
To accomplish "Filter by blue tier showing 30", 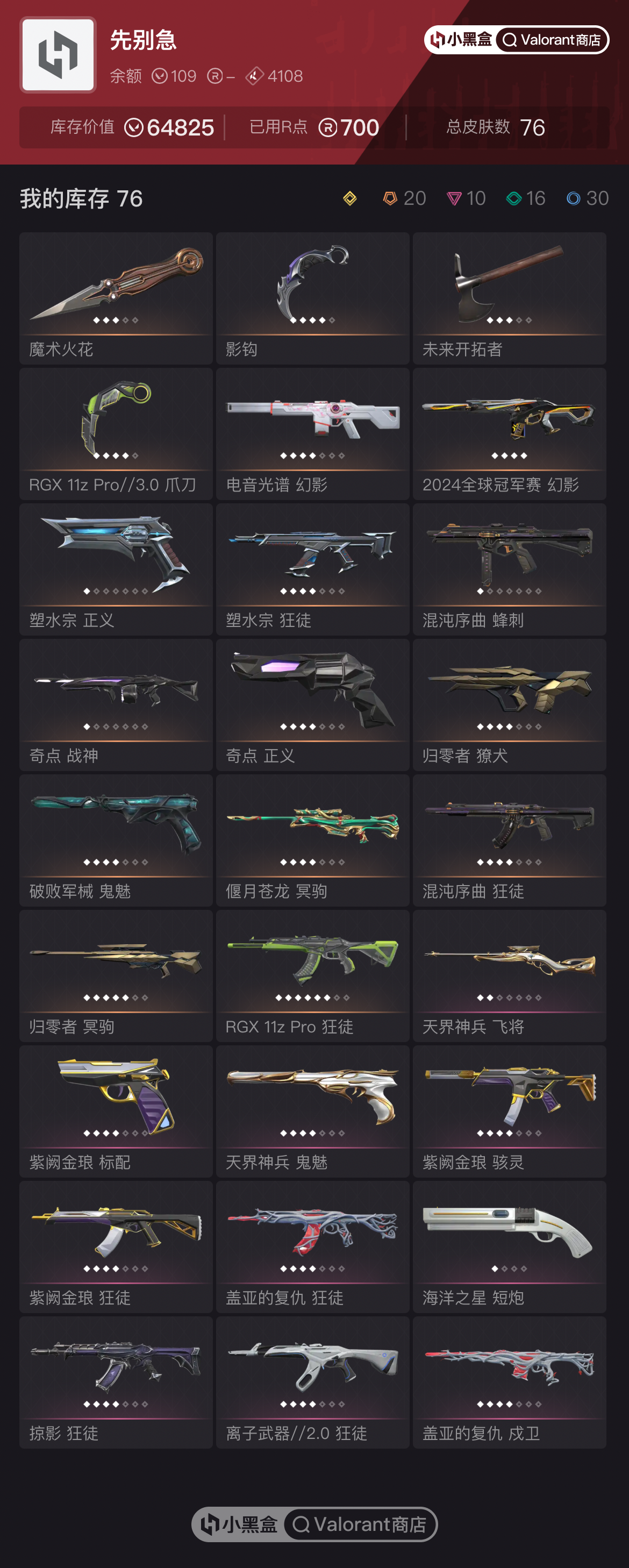I will click(x=588, y=198).
